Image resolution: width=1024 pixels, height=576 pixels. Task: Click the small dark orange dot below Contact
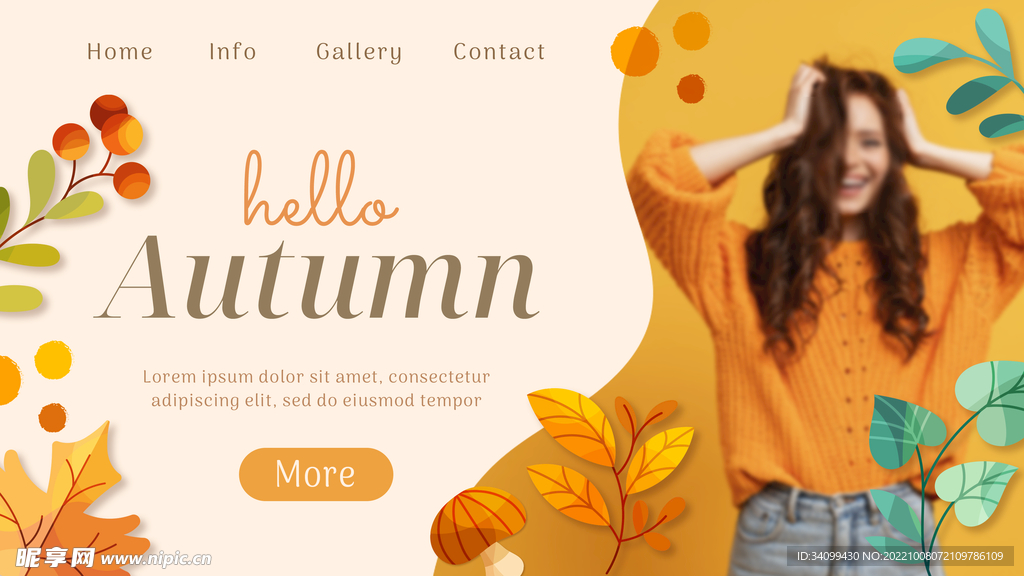691,89
